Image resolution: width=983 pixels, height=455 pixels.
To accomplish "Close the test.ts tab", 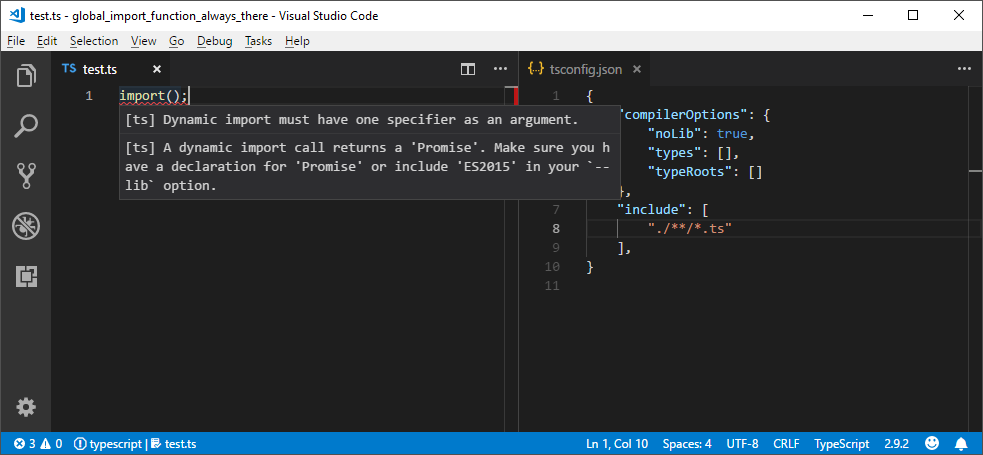I will [157, 69].
